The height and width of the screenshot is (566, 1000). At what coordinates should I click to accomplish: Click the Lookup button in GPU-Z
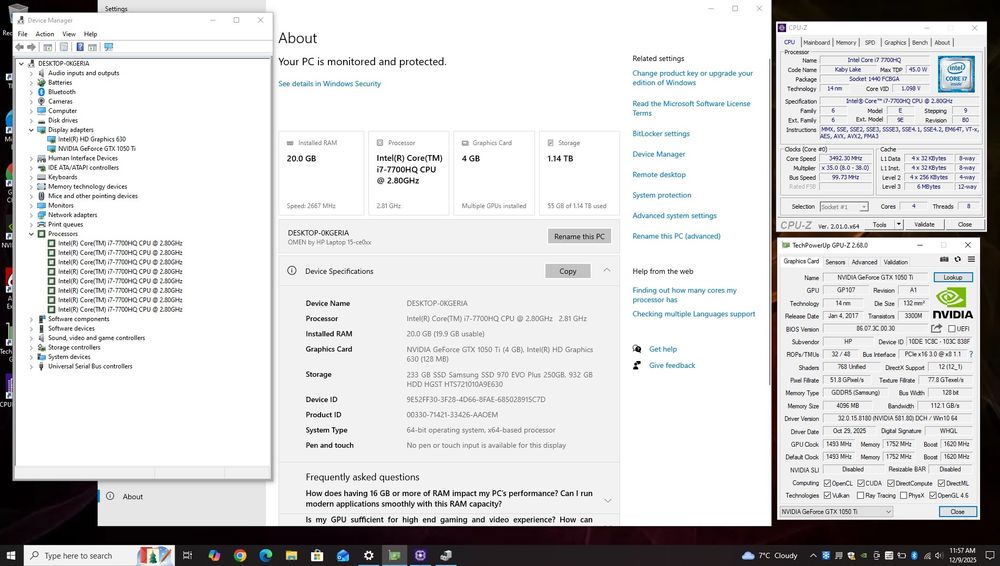pyautogui.click(x=953, y=278)
